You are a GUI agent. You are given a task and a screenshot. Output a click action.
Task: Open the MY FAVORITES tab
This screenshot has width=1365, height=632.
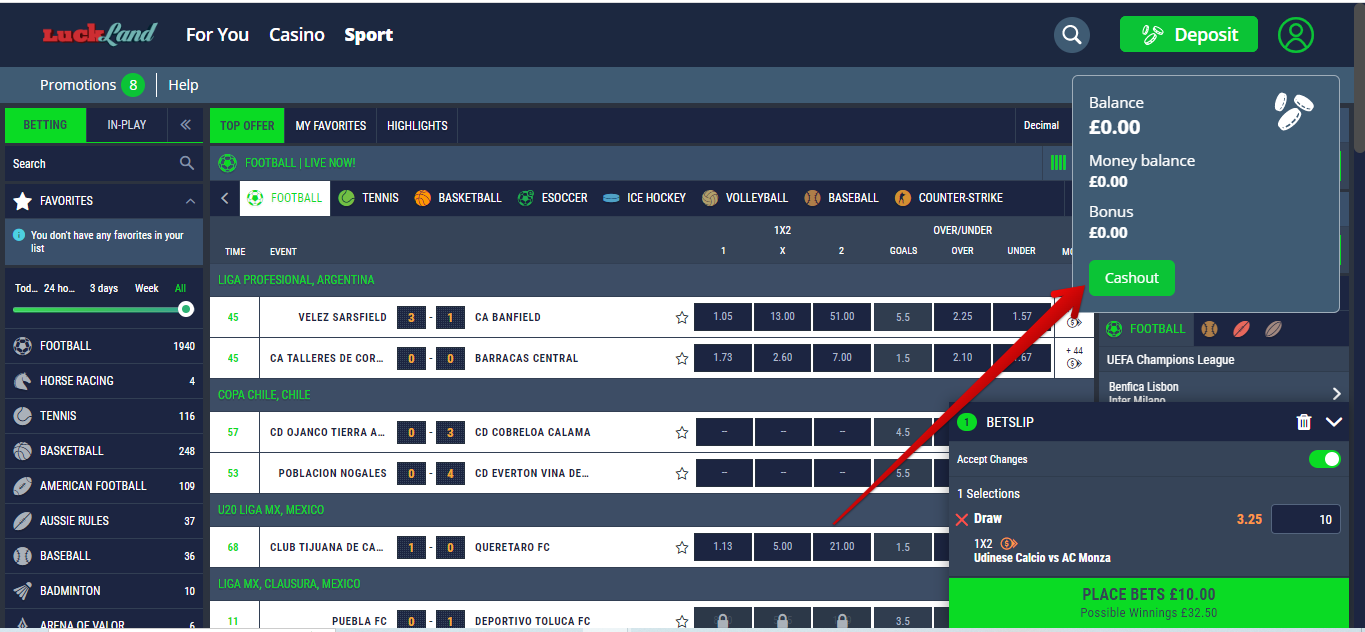pyautogui.click(x=331, y=125)
